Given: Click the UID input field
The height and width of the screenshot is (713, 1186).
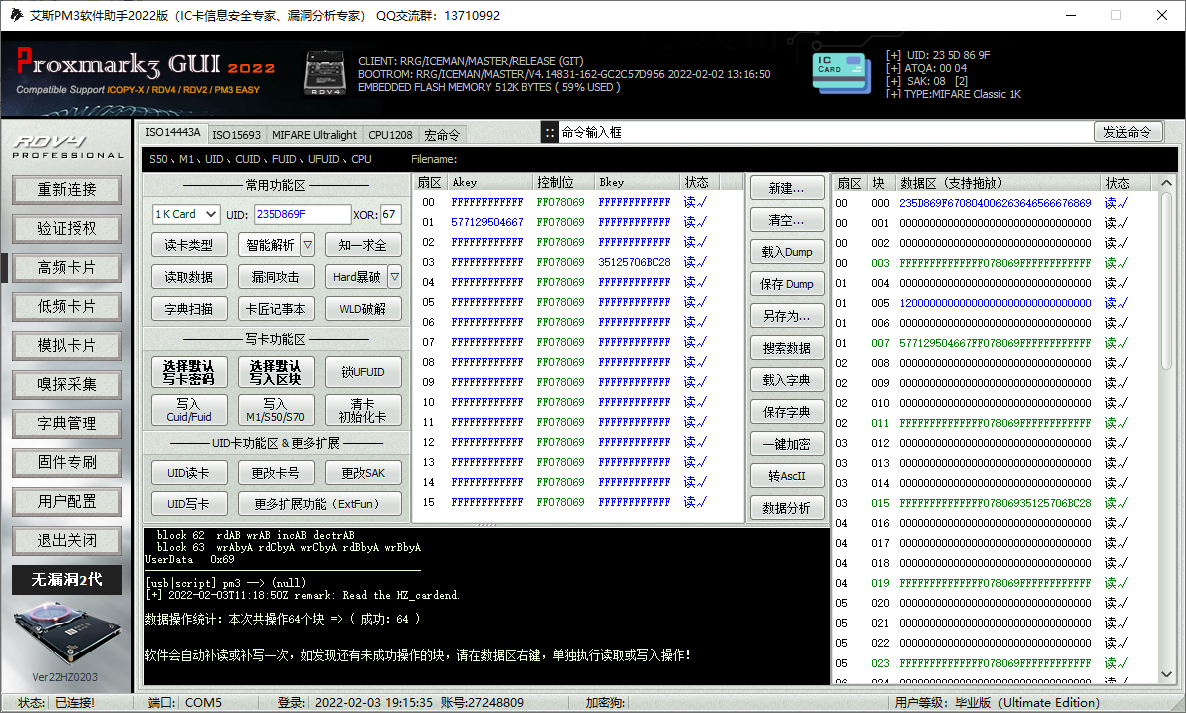Looking at the screenshot, I should point(302,214).
